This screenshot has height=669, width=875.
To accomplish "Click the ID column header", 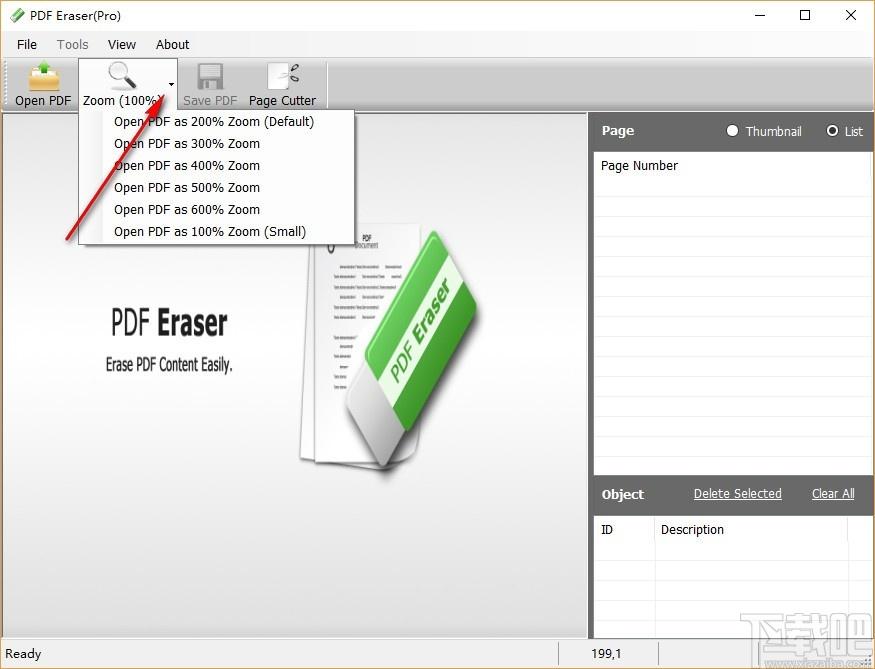I will tap(607, 530).
